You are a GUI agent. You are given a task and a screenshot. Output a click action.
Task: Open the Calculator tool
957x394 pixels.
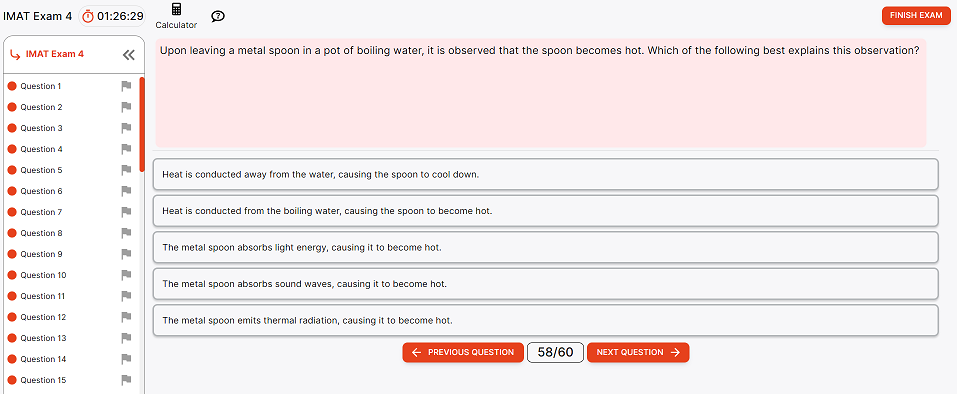(176, 16)
